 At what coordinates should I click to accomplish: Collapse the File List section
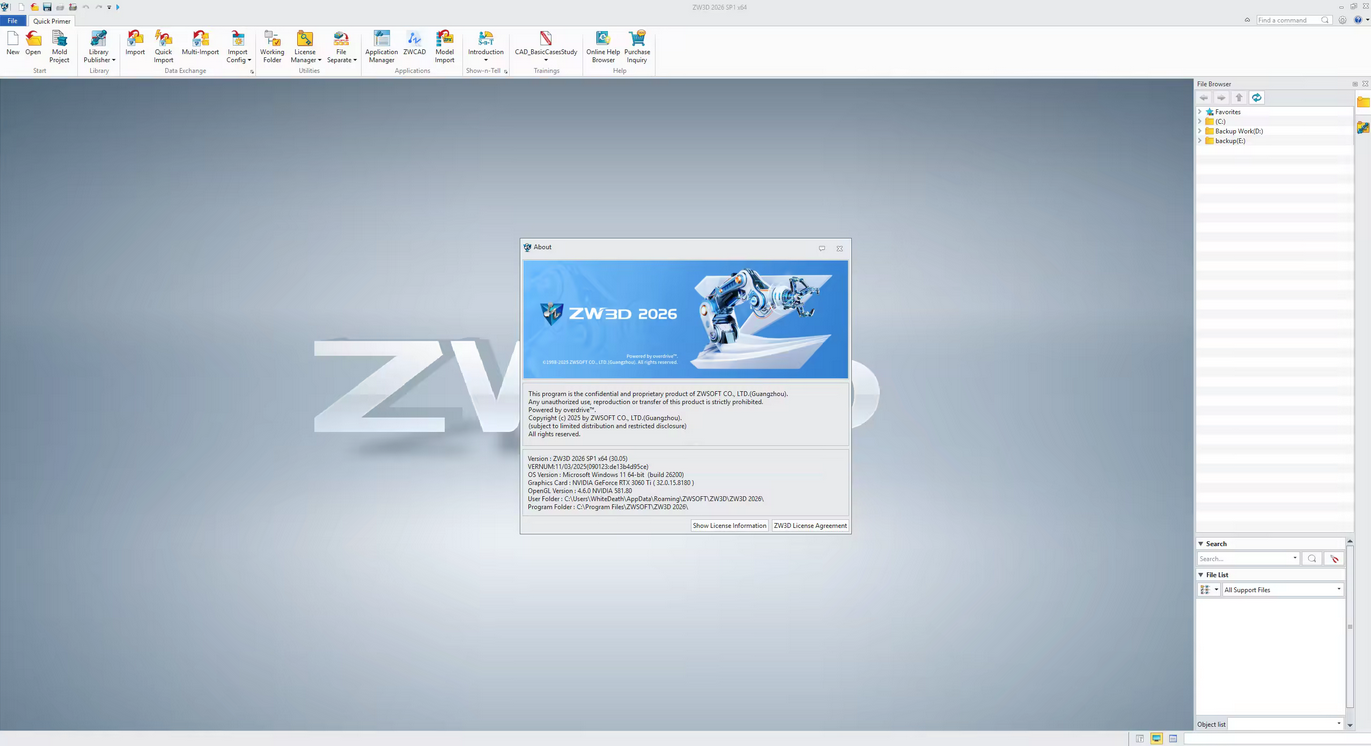point(1201,575)
